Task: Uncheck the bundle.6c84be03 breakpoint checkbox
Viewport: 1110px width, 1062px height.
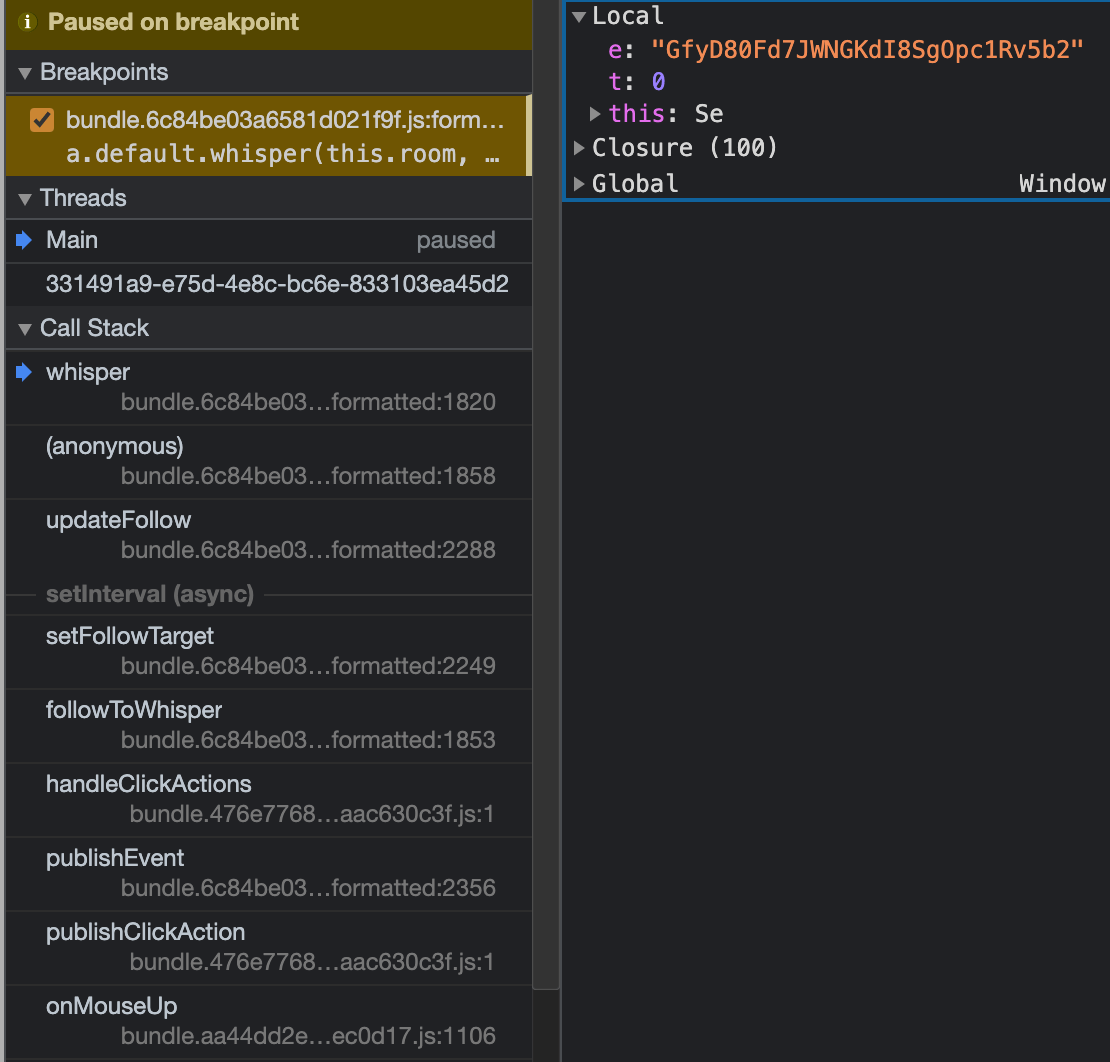Action: coord(42,121)
